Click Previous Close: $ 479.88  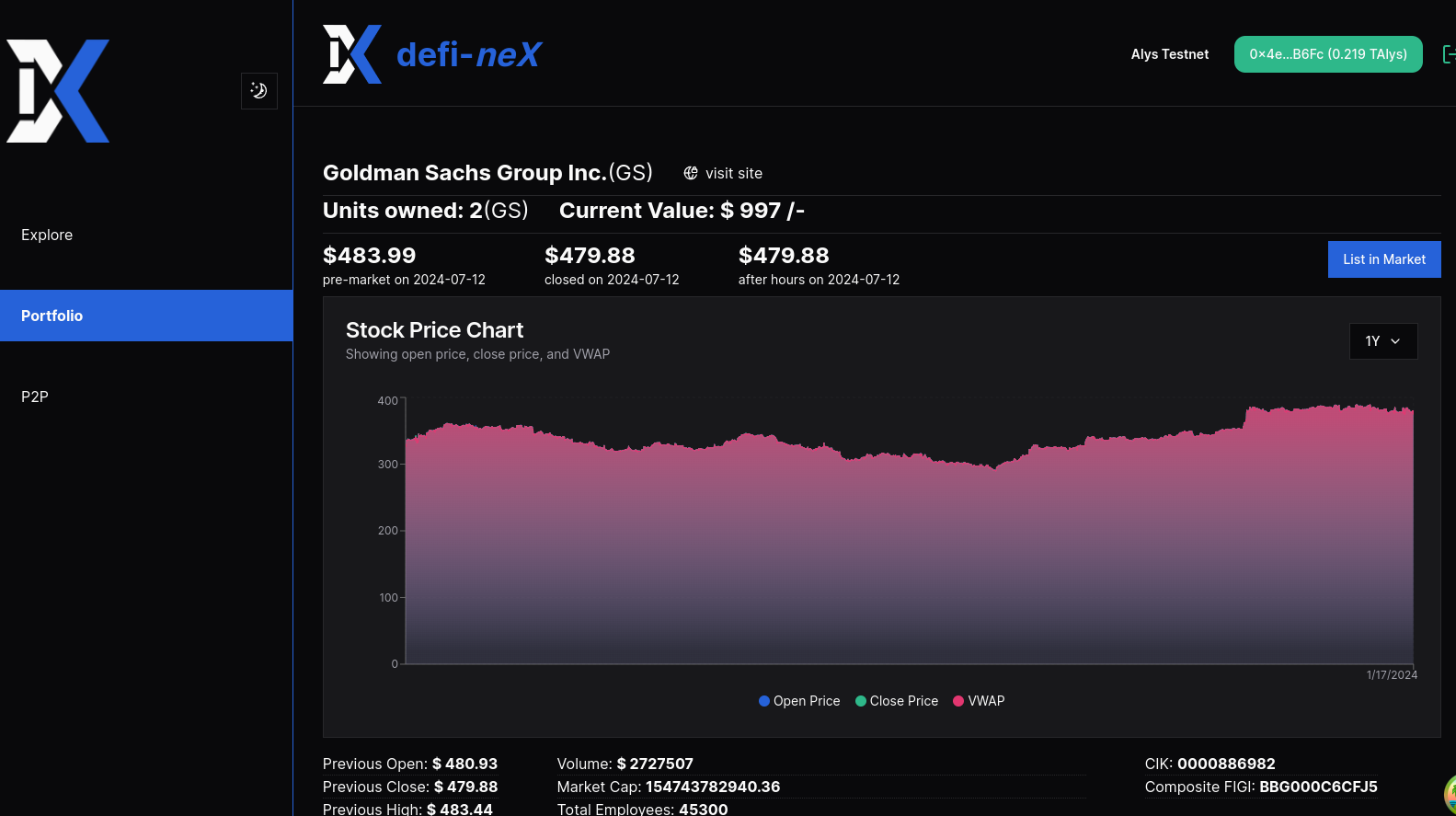point(410,787)
